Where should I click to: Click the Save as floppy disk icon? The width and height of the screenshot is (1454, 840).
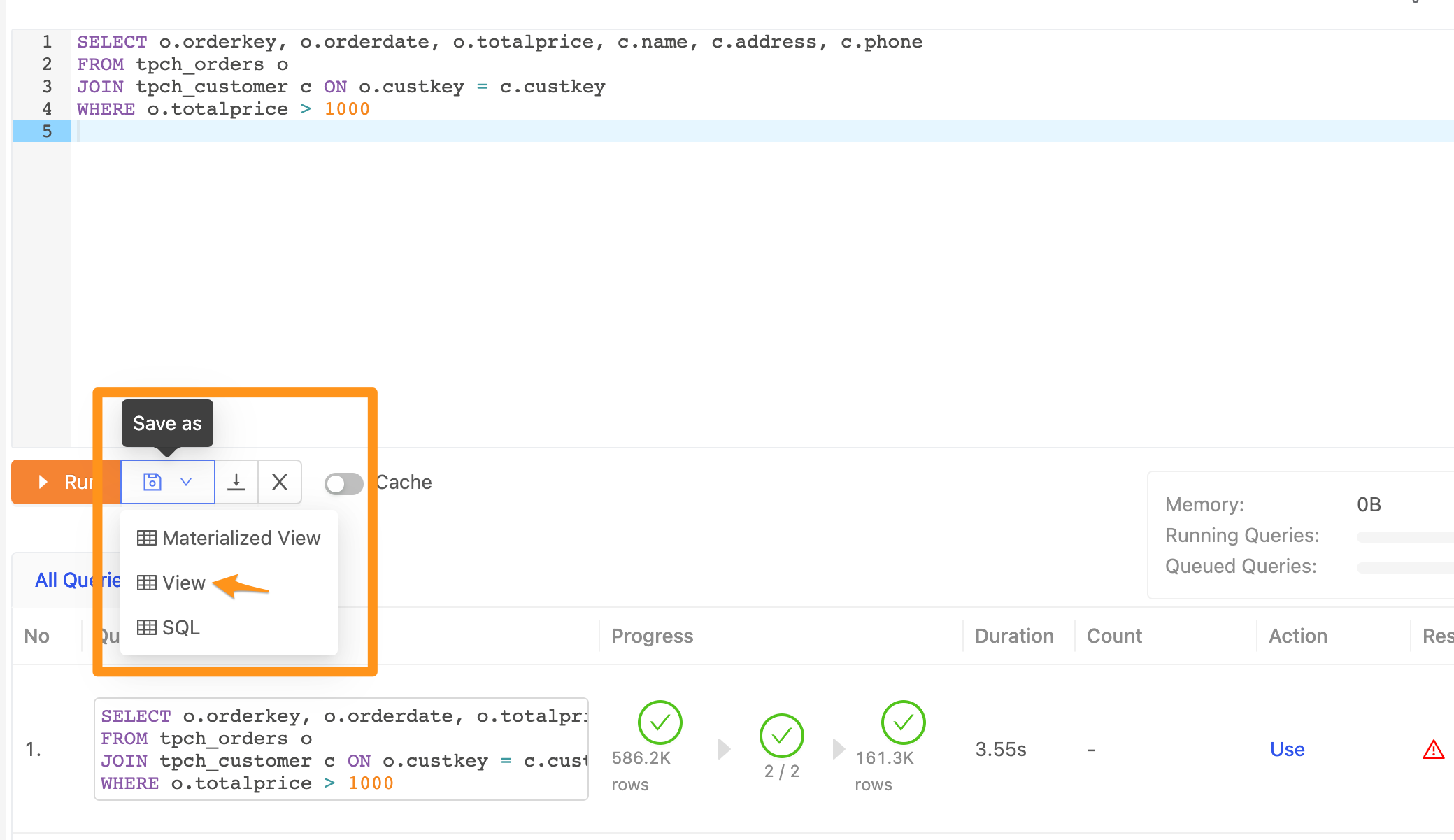(152, 482)
